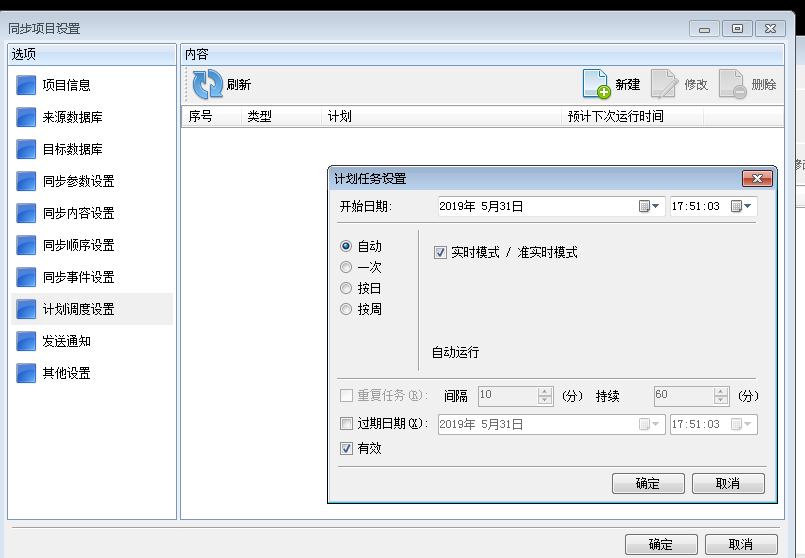The image size is (805, 558).
Task: Close the 计划任务设置 dialog
Action: [757, 179]
